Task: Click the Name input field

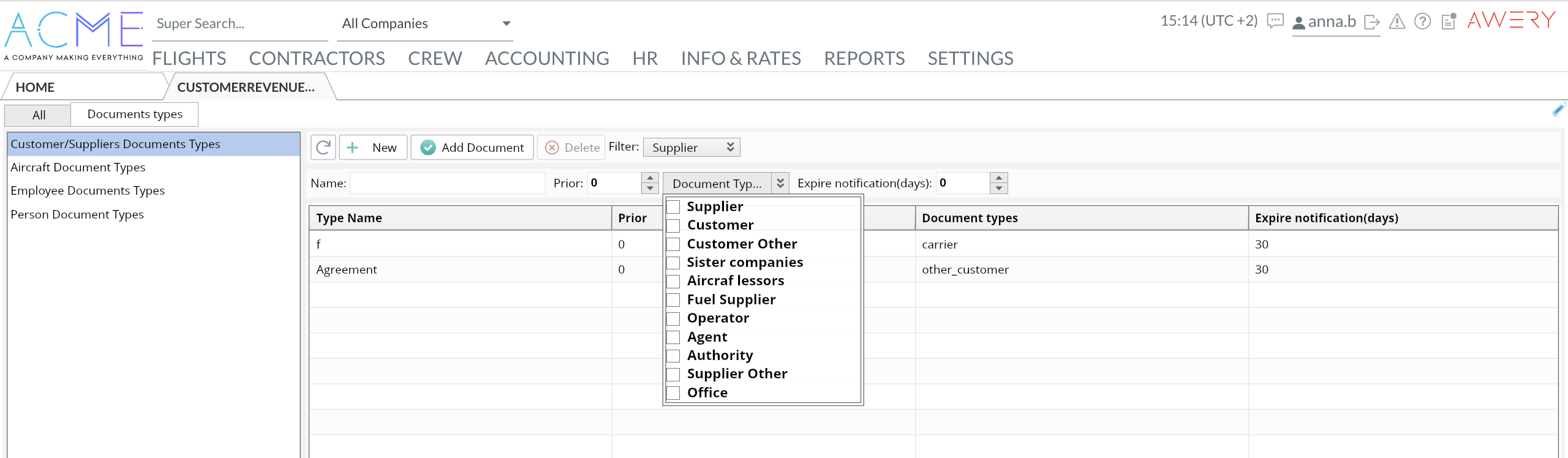Action: point(447,183)
